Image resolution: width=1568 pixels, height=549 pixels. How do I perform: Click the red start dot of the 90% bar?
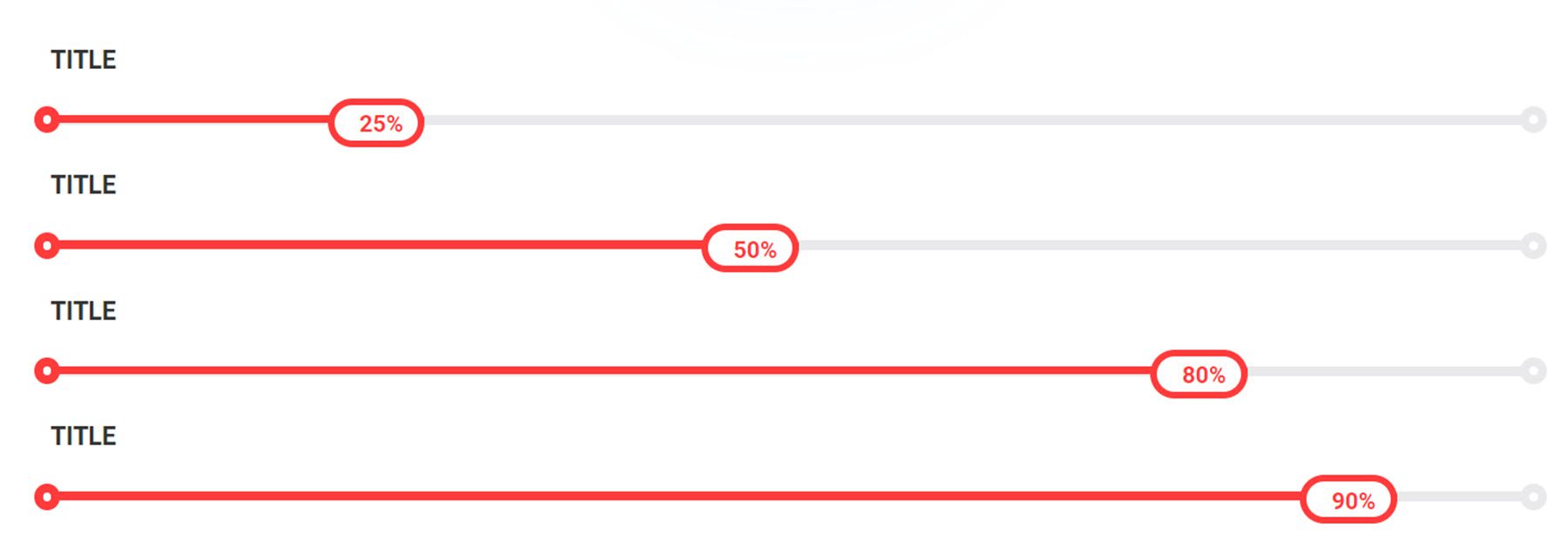point(47,497)
